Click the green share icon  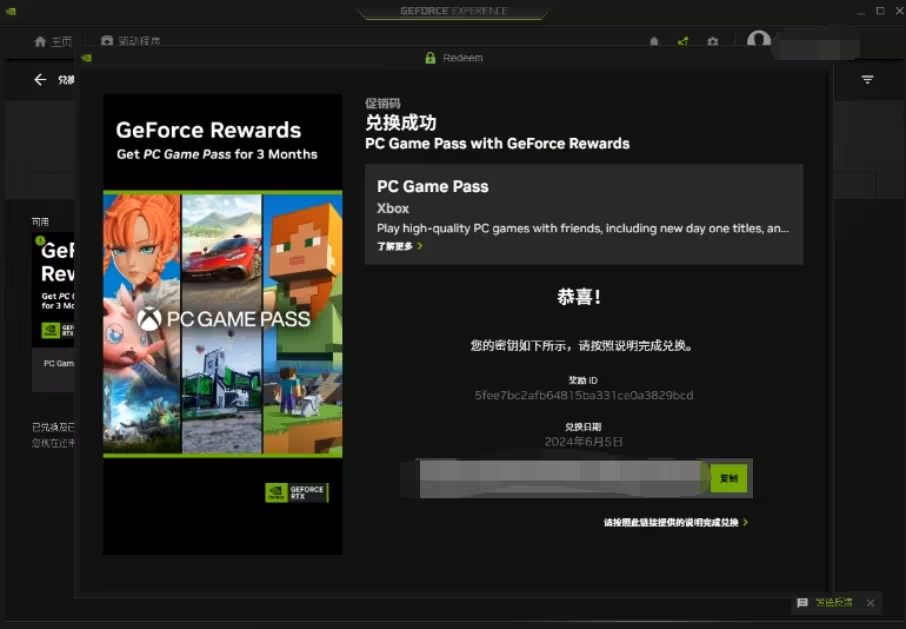click(x=683, y=42)
